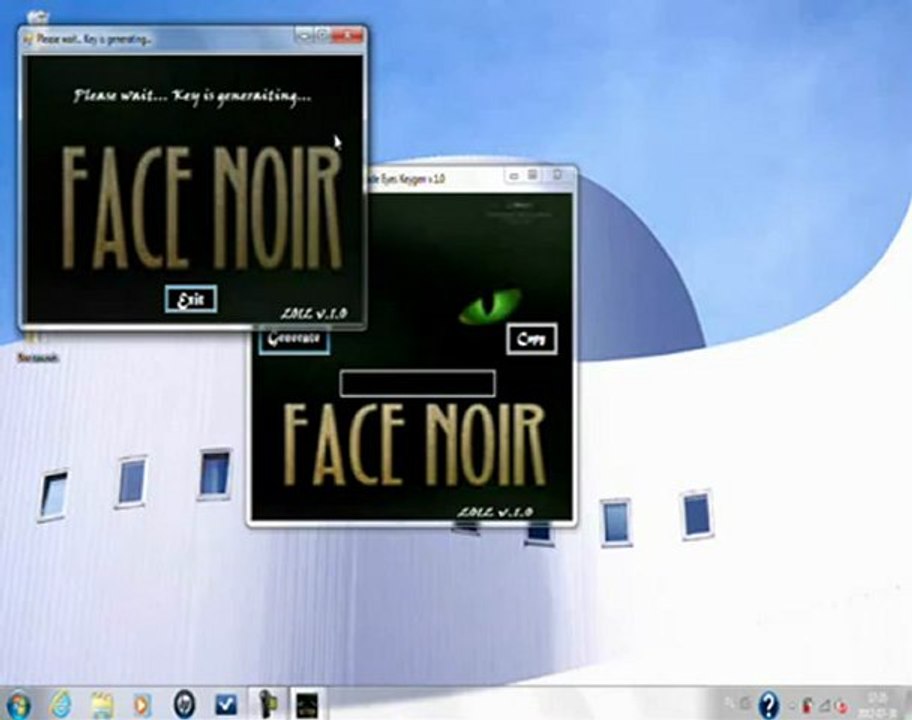Launch Internet Explorer from the taskbar
Image resolution: width=912 pixels, height=720 pixels.
coord(60,705)
